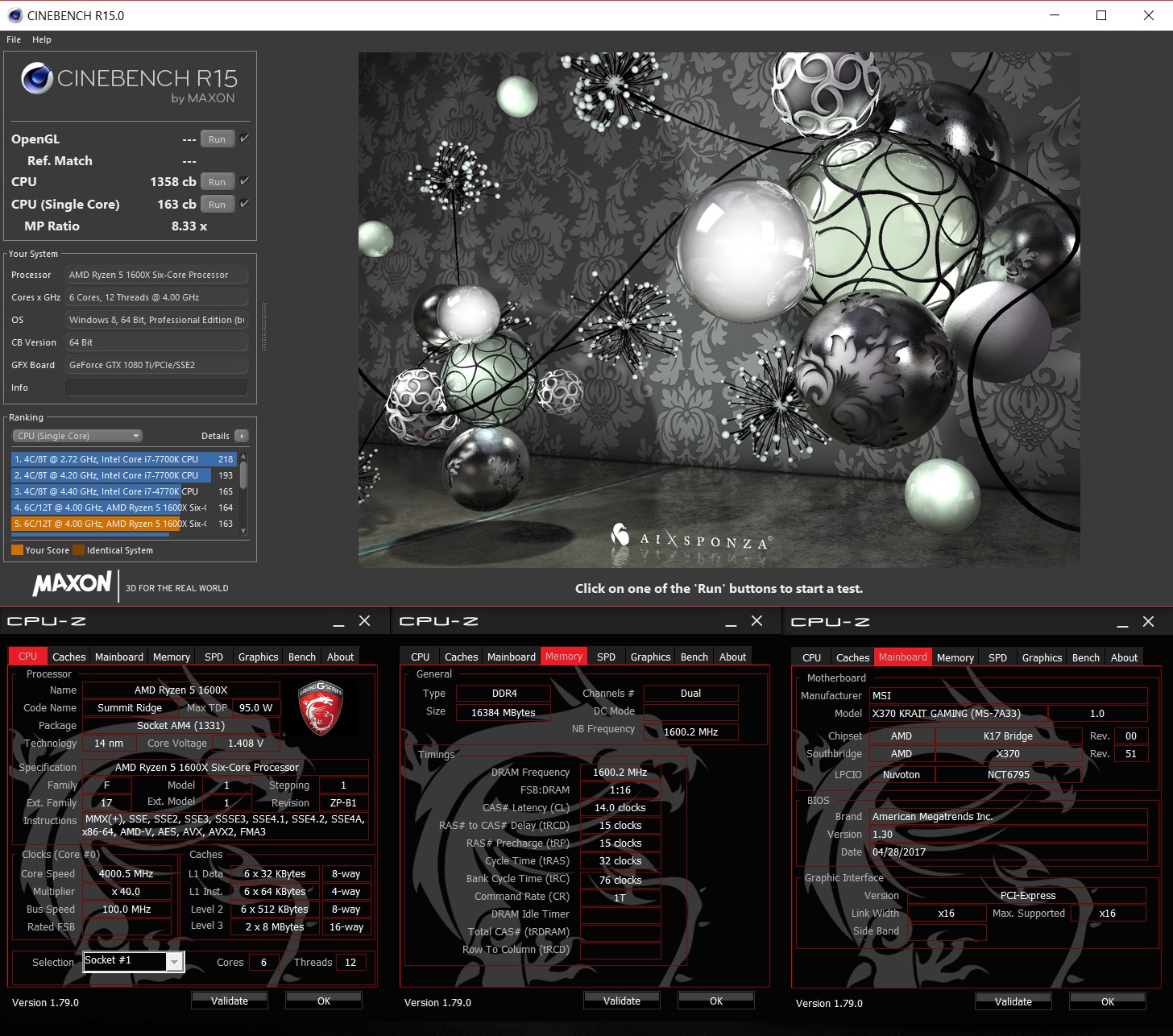
Task: Run the CPU (Single Core) benchmark
Action: click(x=218, y=205)
